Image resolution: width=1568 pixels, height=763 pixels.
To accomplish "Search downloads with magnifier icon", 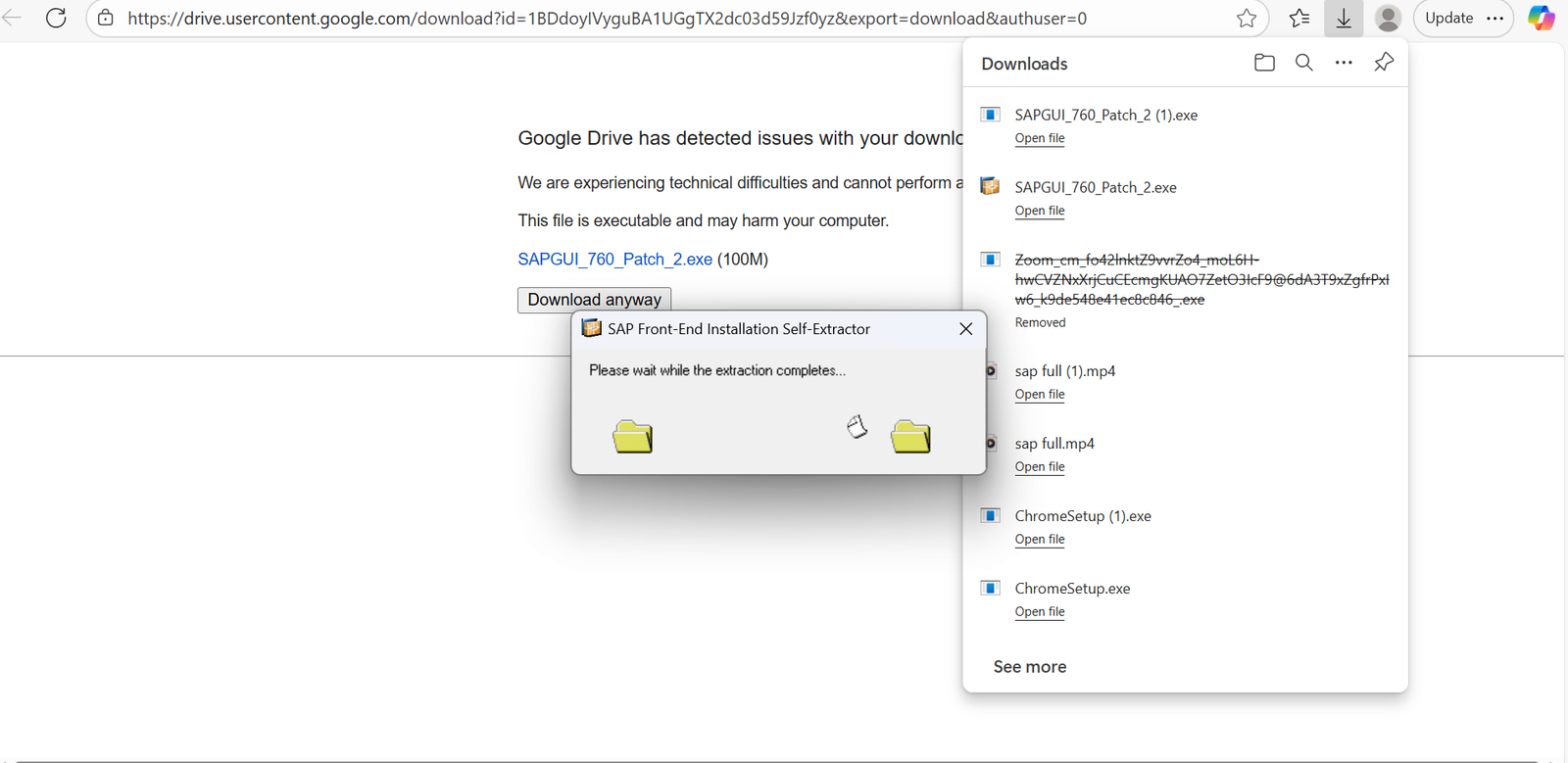I will click(x=1303, y=63).
